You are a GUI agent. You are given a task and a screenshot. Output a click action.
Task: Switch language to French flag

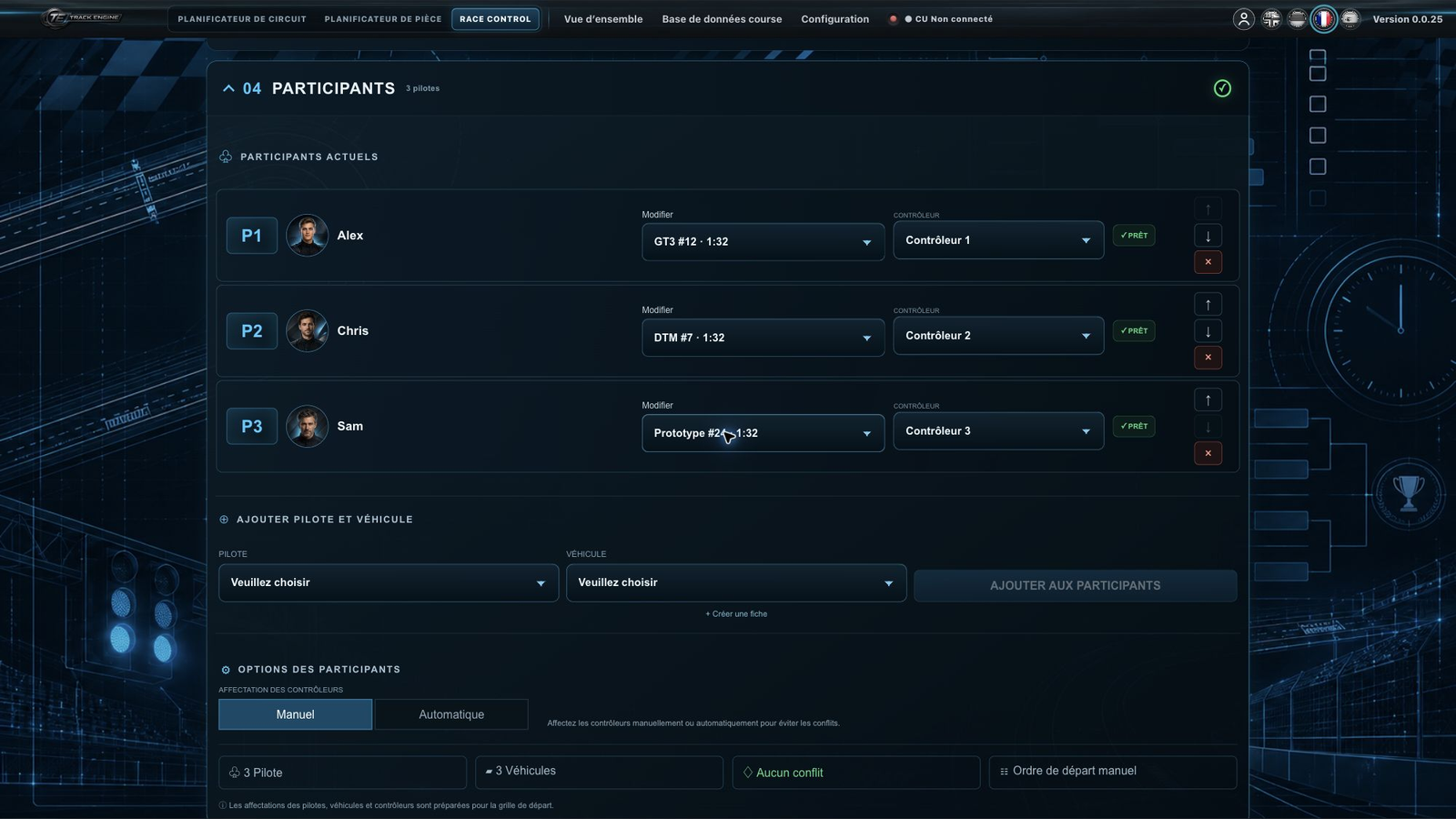click(x=1323, y=19)
